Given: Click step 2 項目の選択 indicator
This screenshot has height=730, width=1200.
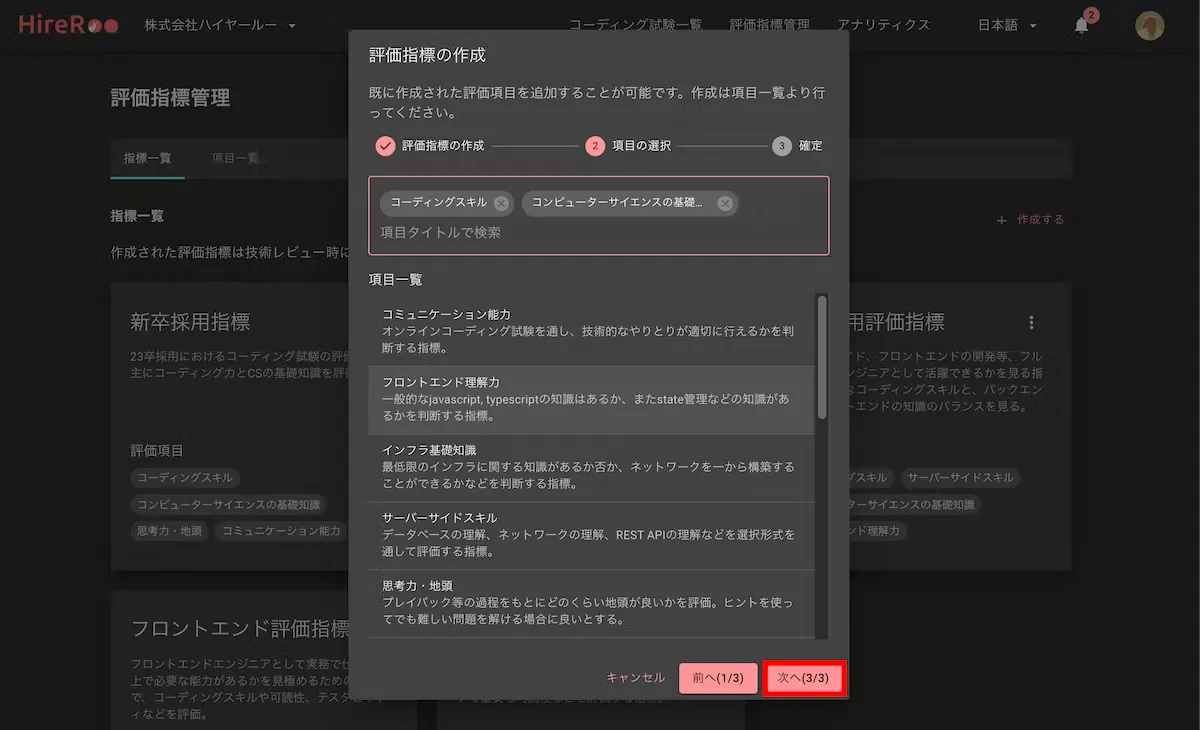Looking at the screenshot, I should pyautogui.click(x=595, y=146).
